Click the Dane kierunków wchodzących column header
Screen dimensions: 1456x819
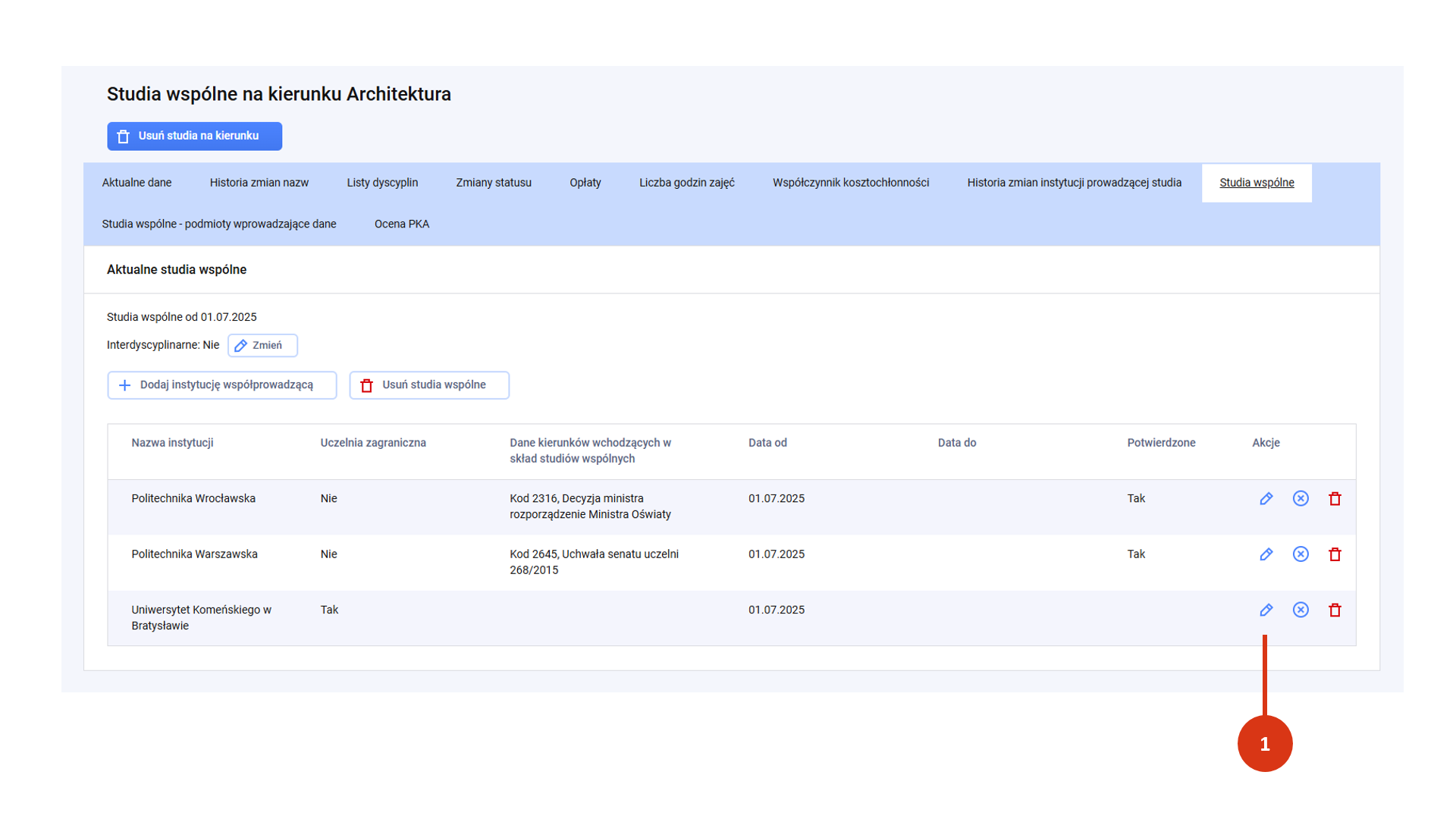[590, 450]
